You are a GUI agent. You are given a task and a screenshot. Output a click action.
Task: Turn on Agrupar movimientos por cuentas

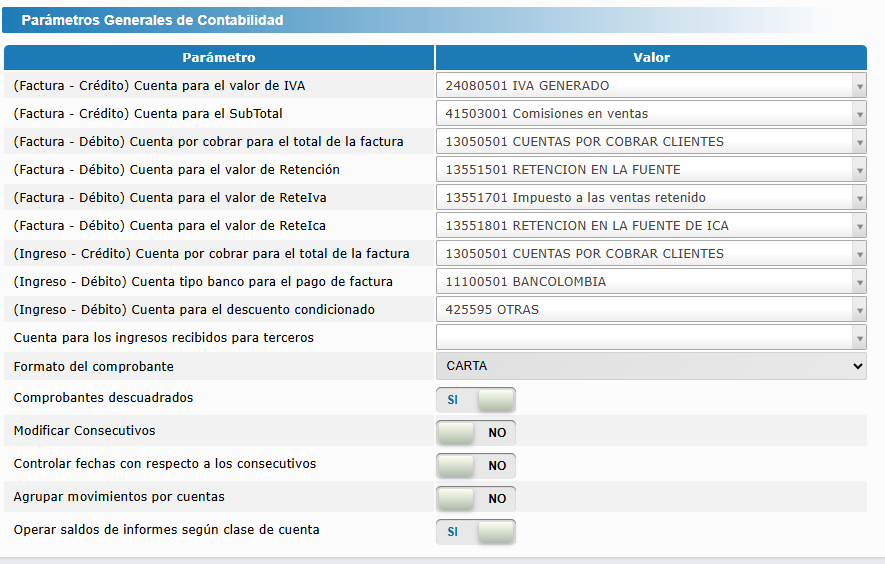click(476, 498)
